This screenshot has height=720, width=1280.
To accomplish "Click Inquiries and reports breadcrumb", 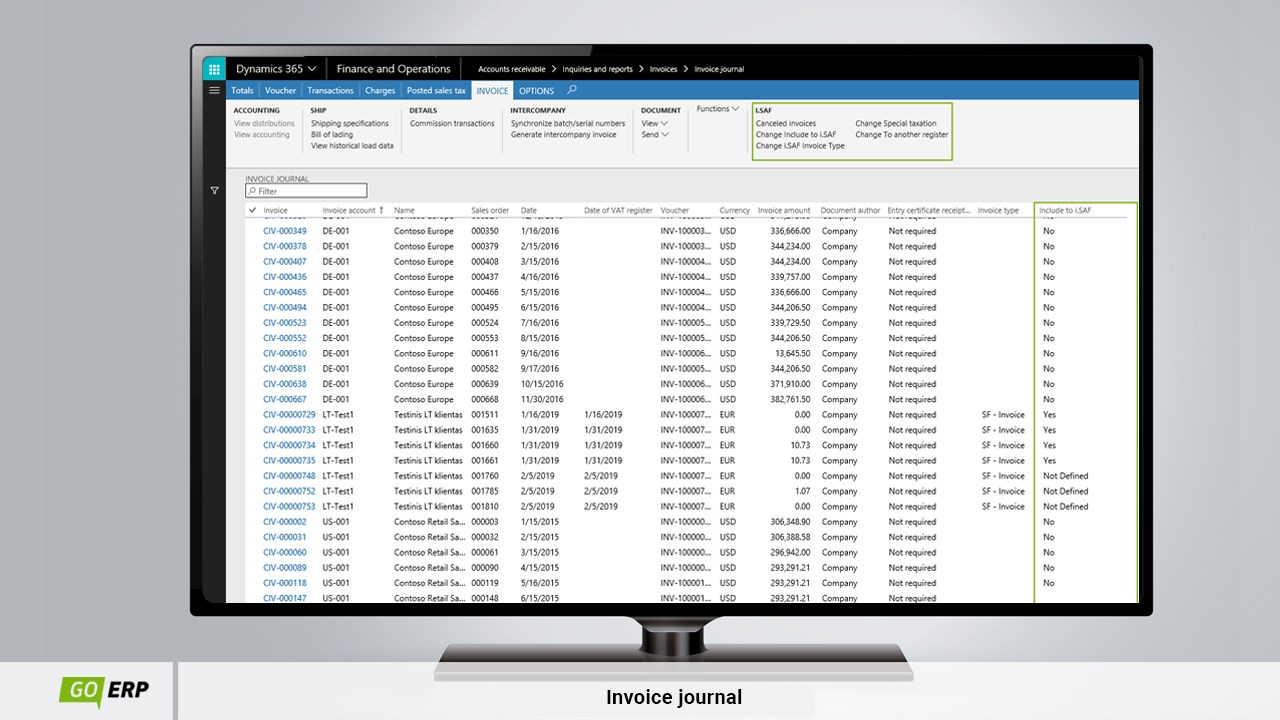I will click(597, 69).
